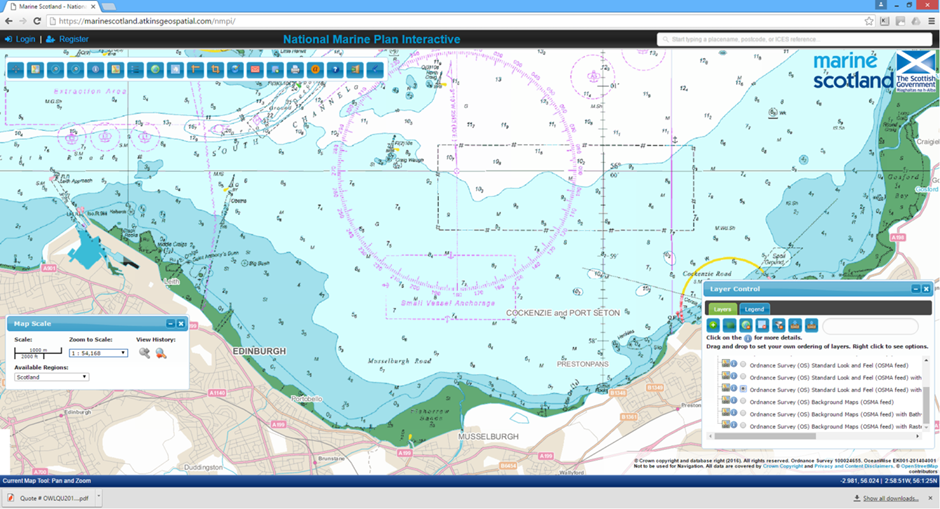Select the last OS Background Maps radio button

tap(743, 425)
